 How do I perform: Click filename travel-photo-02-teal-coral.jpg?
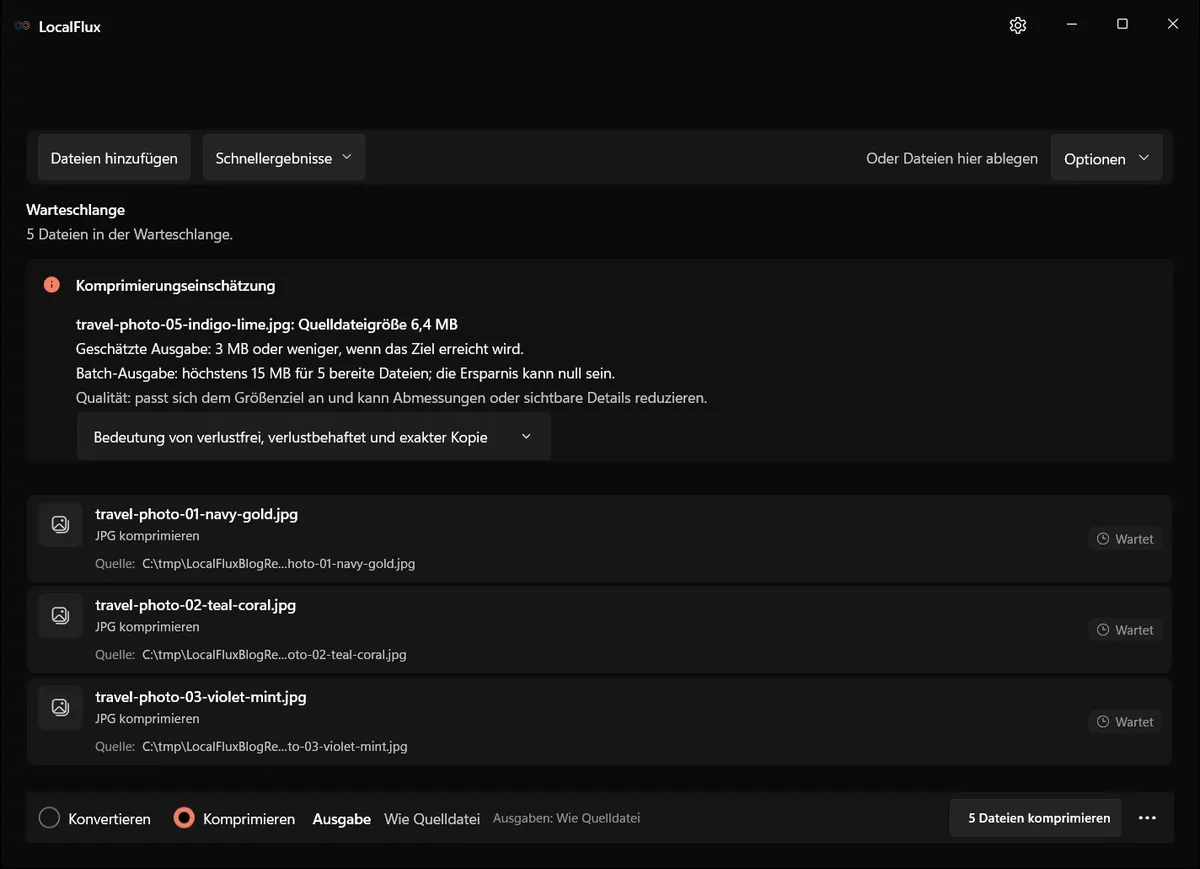click(x=195, y=605)
